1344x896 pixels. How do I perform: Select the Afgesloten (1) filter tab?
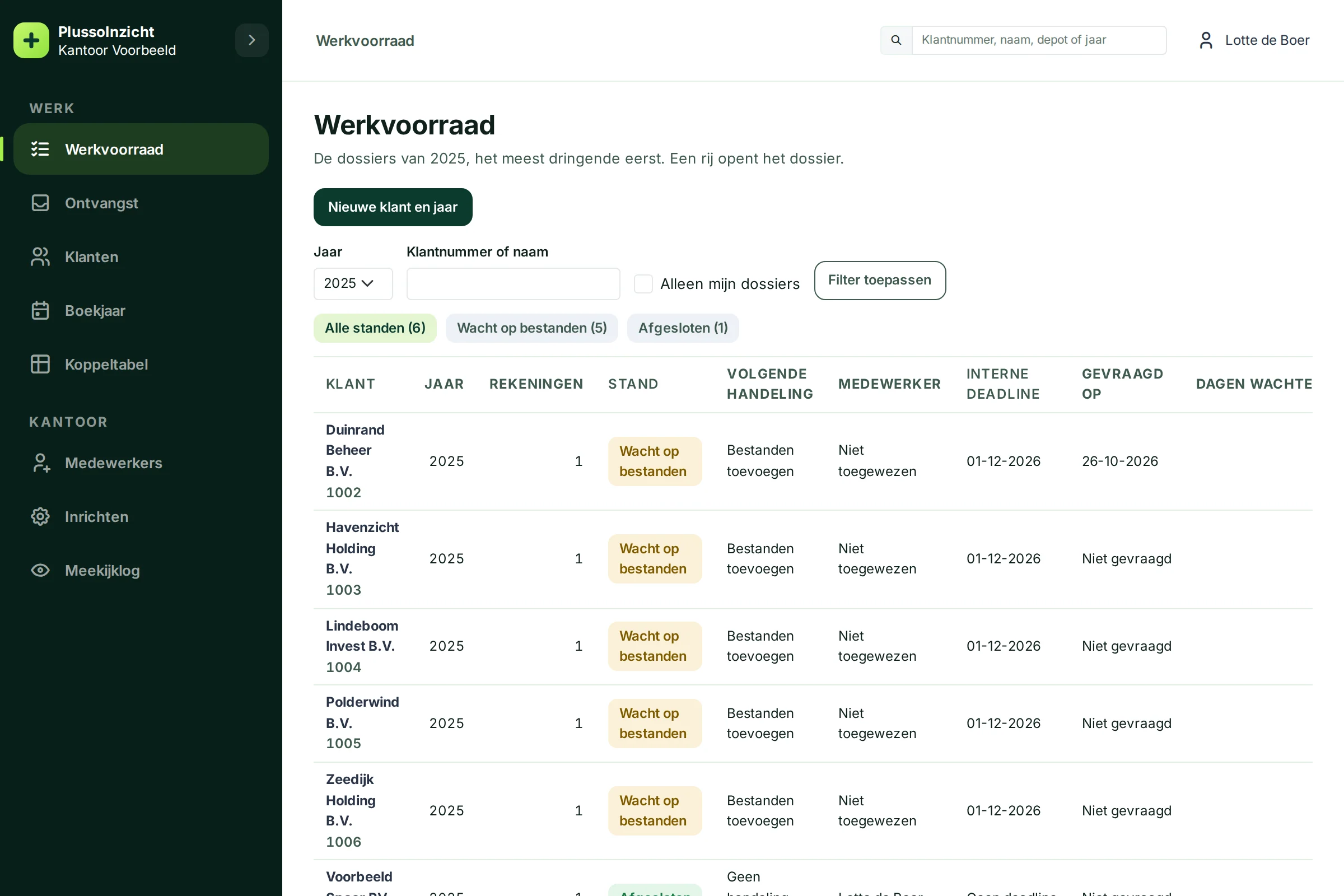point(683,328)
